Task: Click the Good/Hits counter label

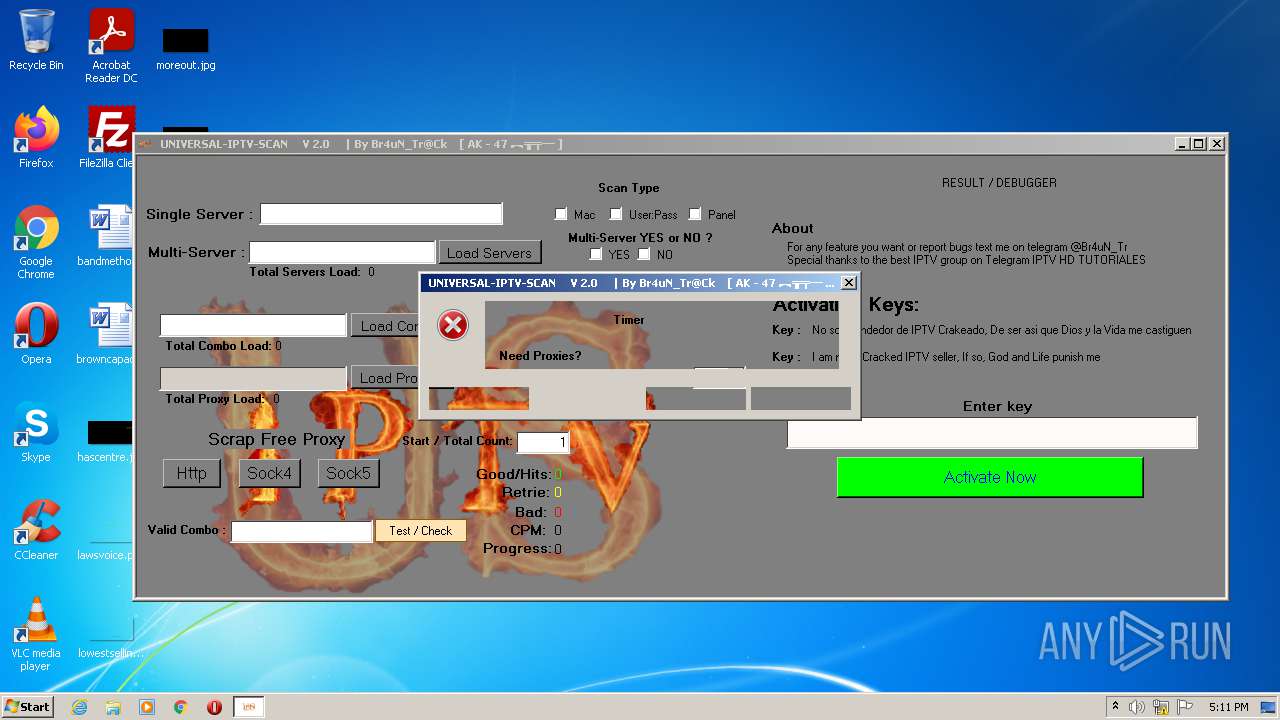Action: [x=513, y=474]
